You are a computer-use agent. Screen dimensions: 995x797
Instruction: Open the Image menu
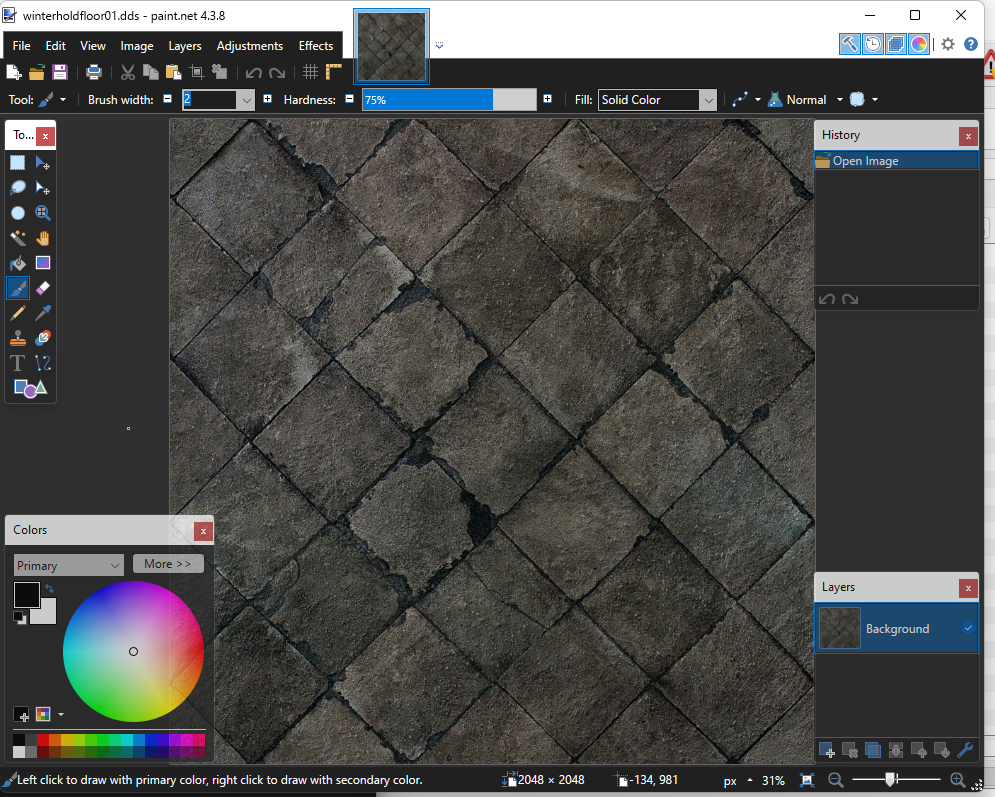(x=137, y=46)
